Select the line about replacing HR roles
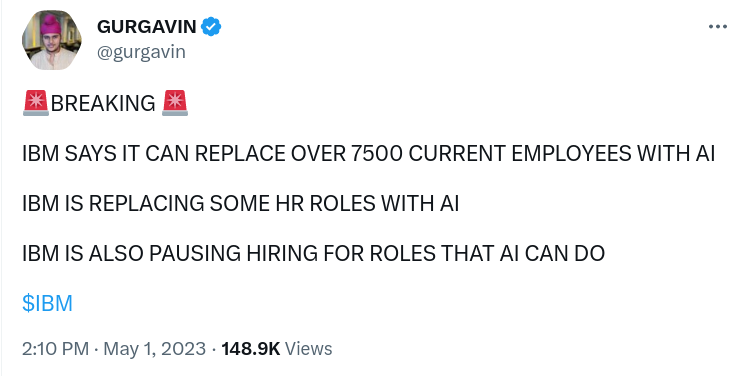Image resolution: width=743 pixels, height=376 pixels. coord(240,203)
